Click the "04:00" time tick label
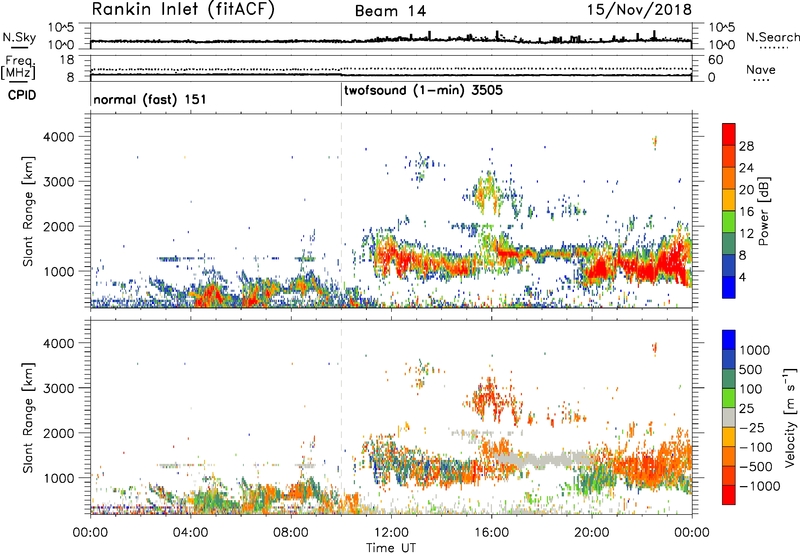 190,533
